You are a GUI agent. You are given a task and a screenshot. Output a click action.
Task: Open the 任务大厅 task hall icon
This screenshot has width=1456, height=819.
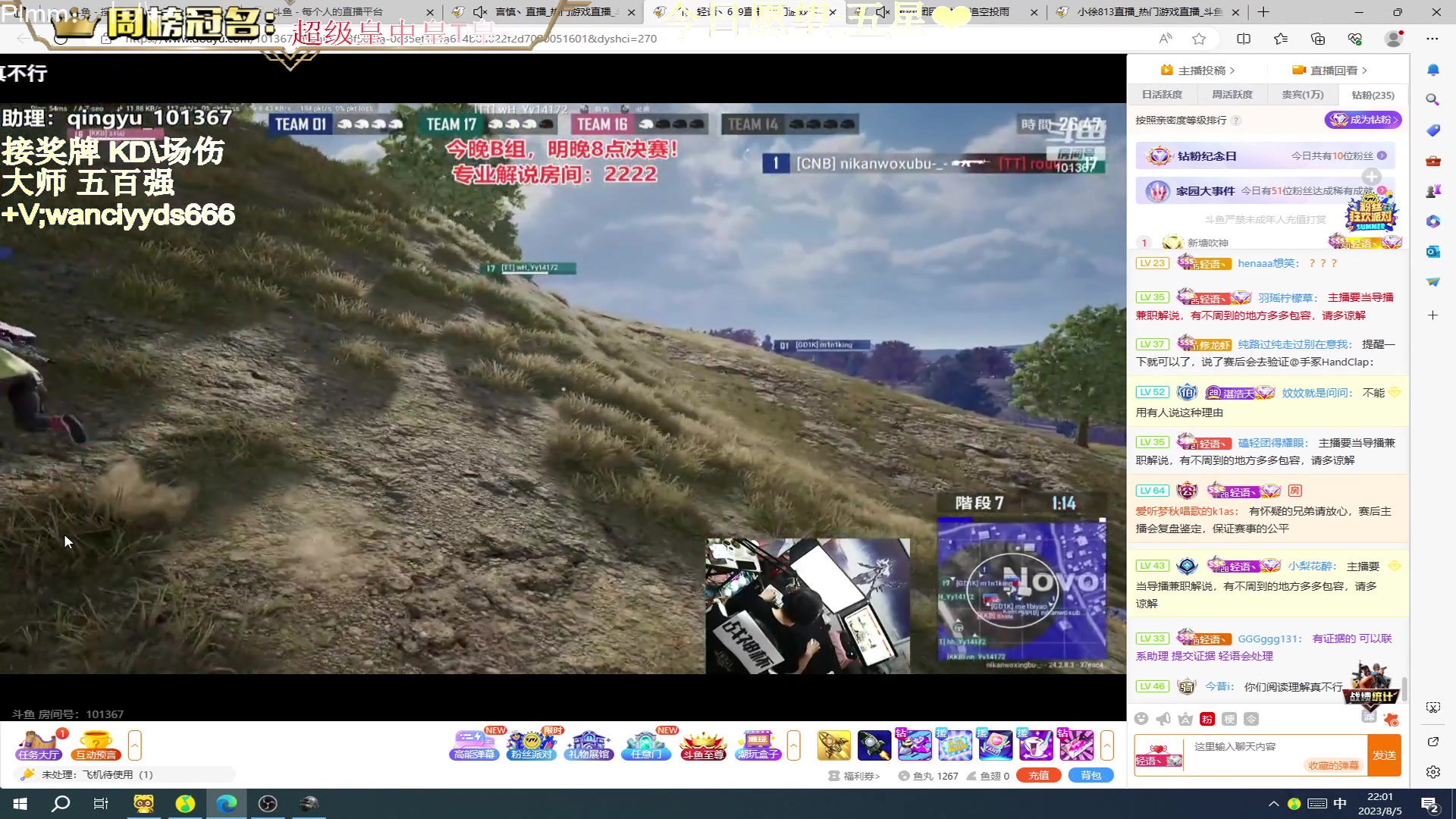pos(38,745)
